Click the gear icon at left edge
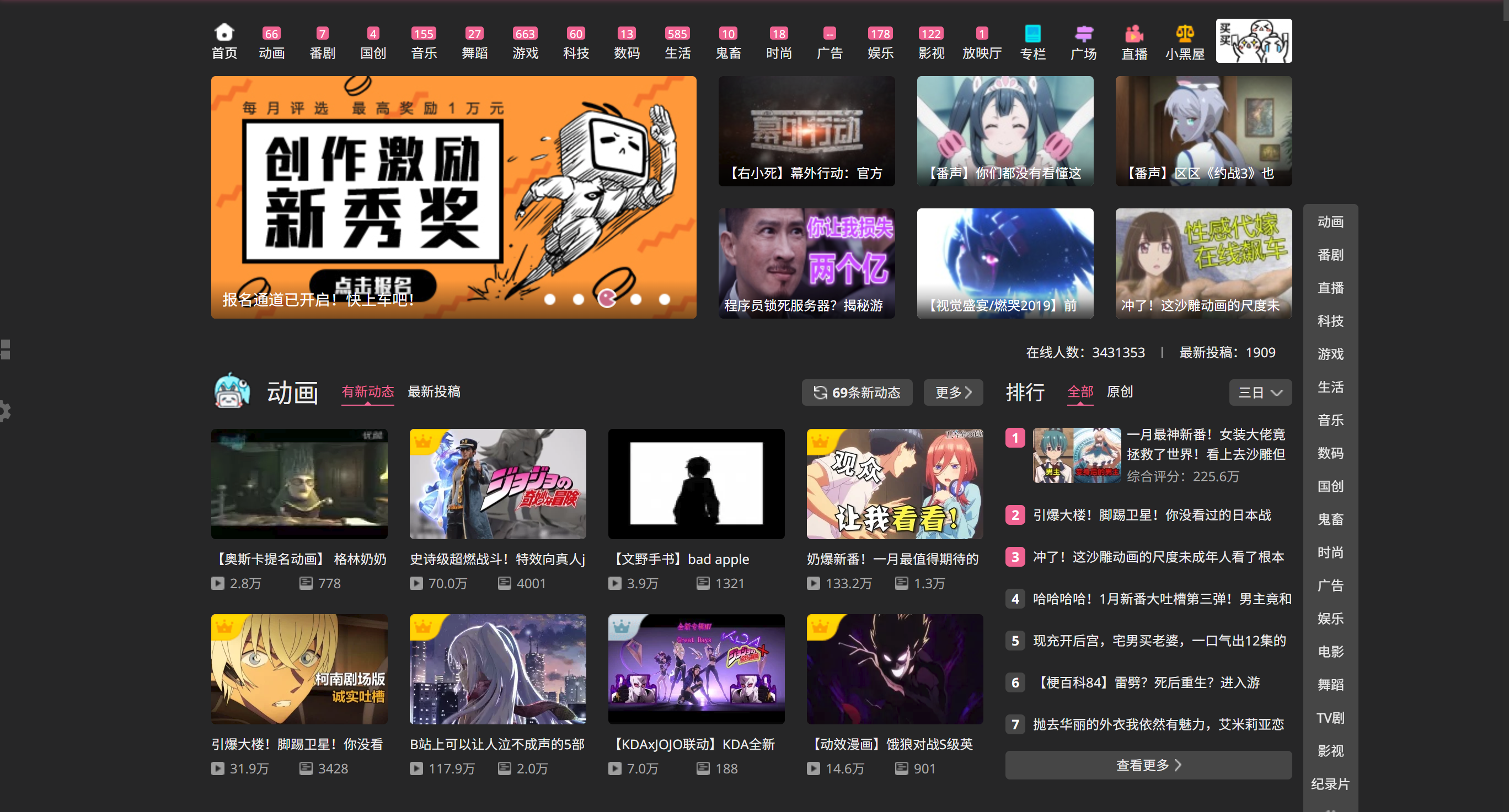Viewport: 1509px width, 812px height. 4,411
